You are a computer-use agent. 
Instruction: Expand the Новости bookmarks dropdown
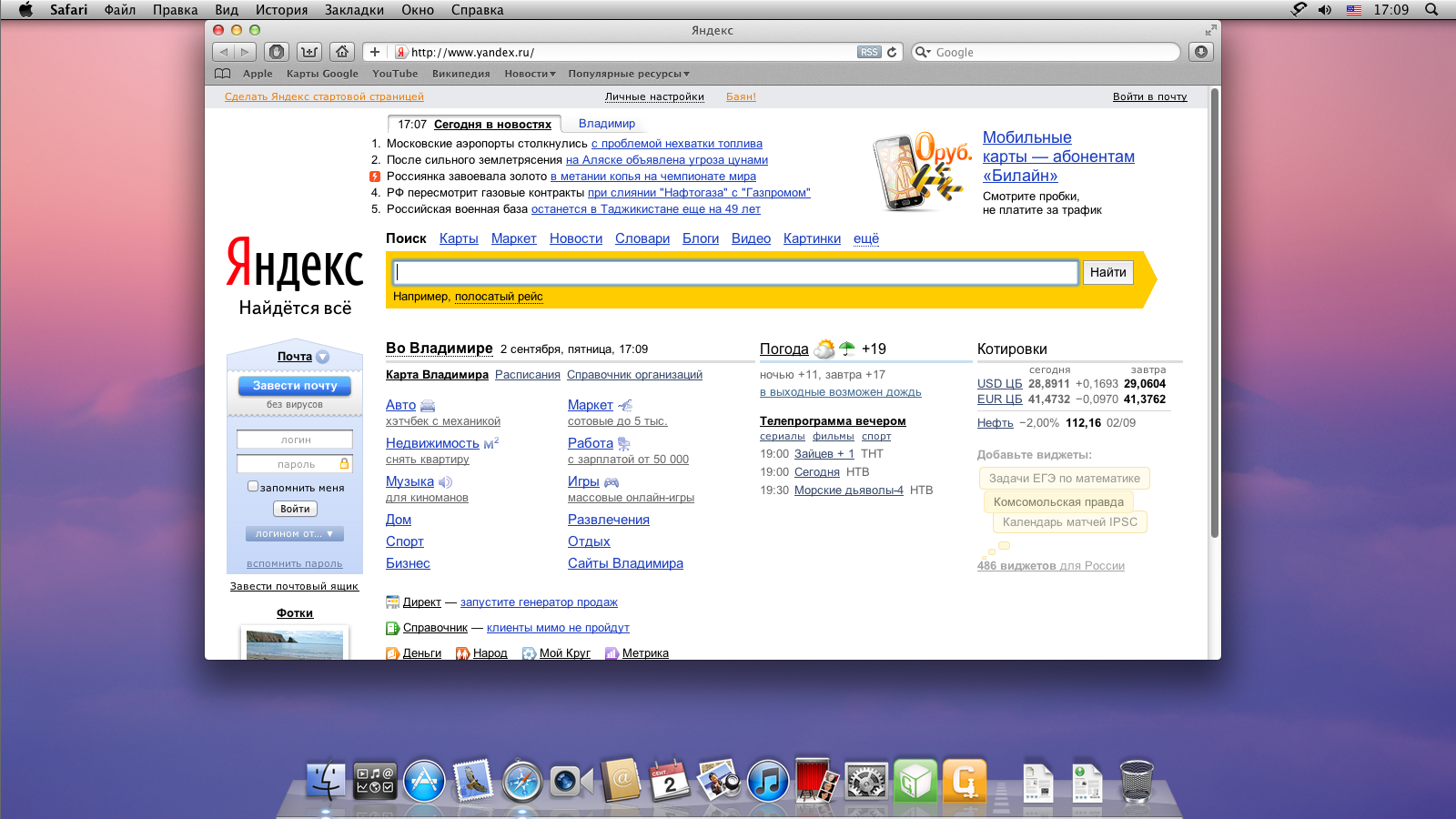coord(530,74)
